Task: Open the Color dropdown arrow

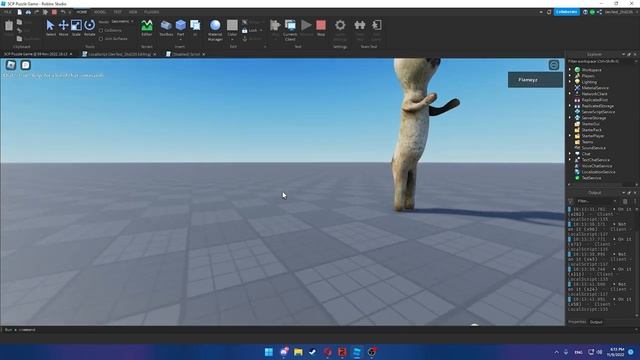Action: coord(232,39)
